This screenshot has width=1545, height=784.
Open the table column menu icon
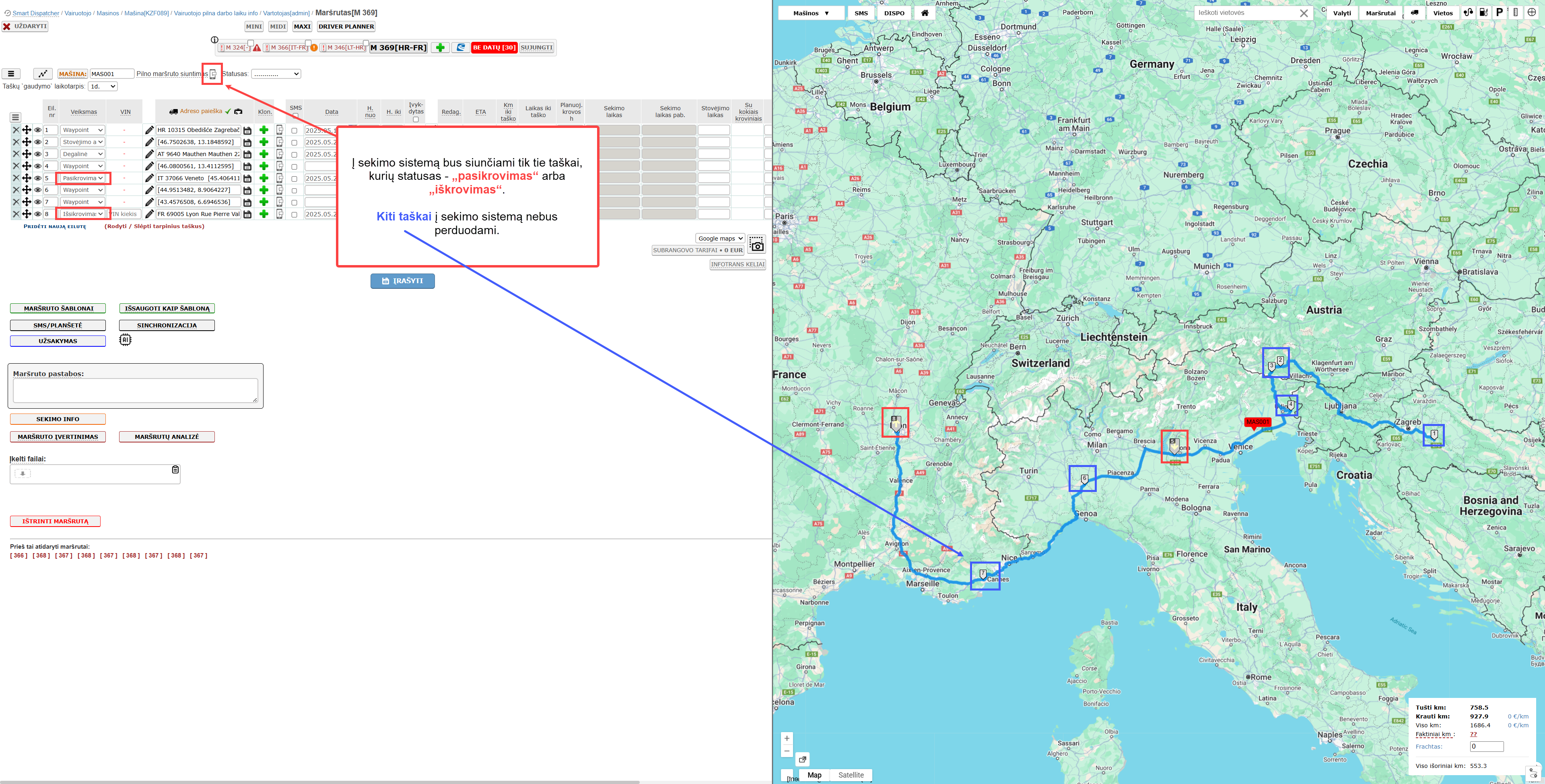pos(16,117)
